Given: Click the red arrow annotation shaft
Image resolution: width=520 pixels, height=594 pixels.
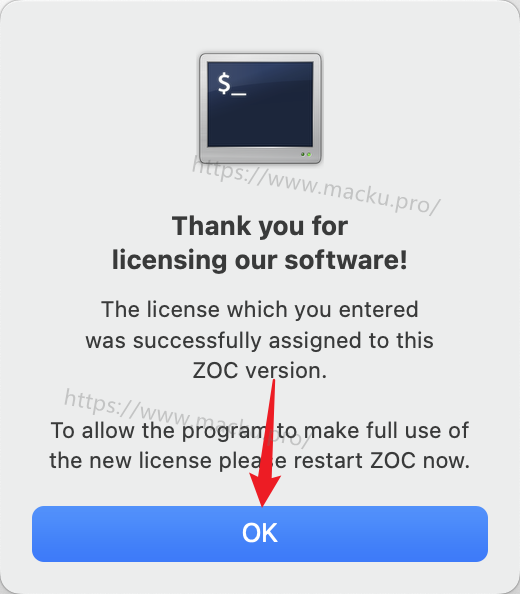Looking at the screenshot, I should click(x=269, y=428).
